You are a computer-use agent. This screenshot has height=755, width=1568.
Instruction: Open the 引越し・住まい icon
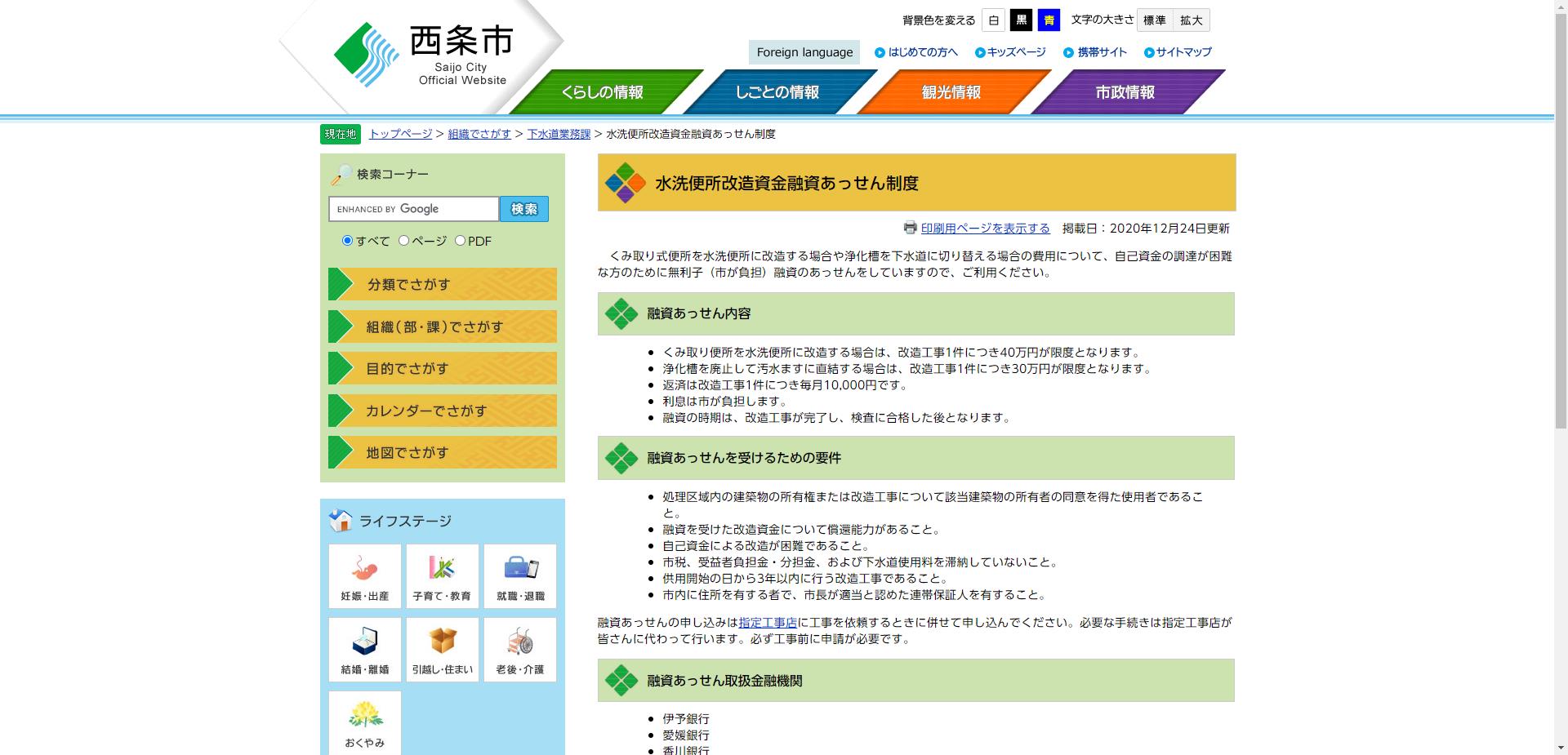click(x=442, y=649)
